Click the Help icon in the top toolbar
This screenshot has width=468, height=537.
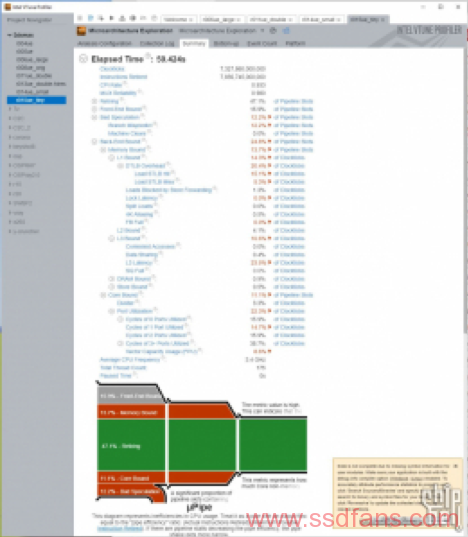tap(154, 18)
